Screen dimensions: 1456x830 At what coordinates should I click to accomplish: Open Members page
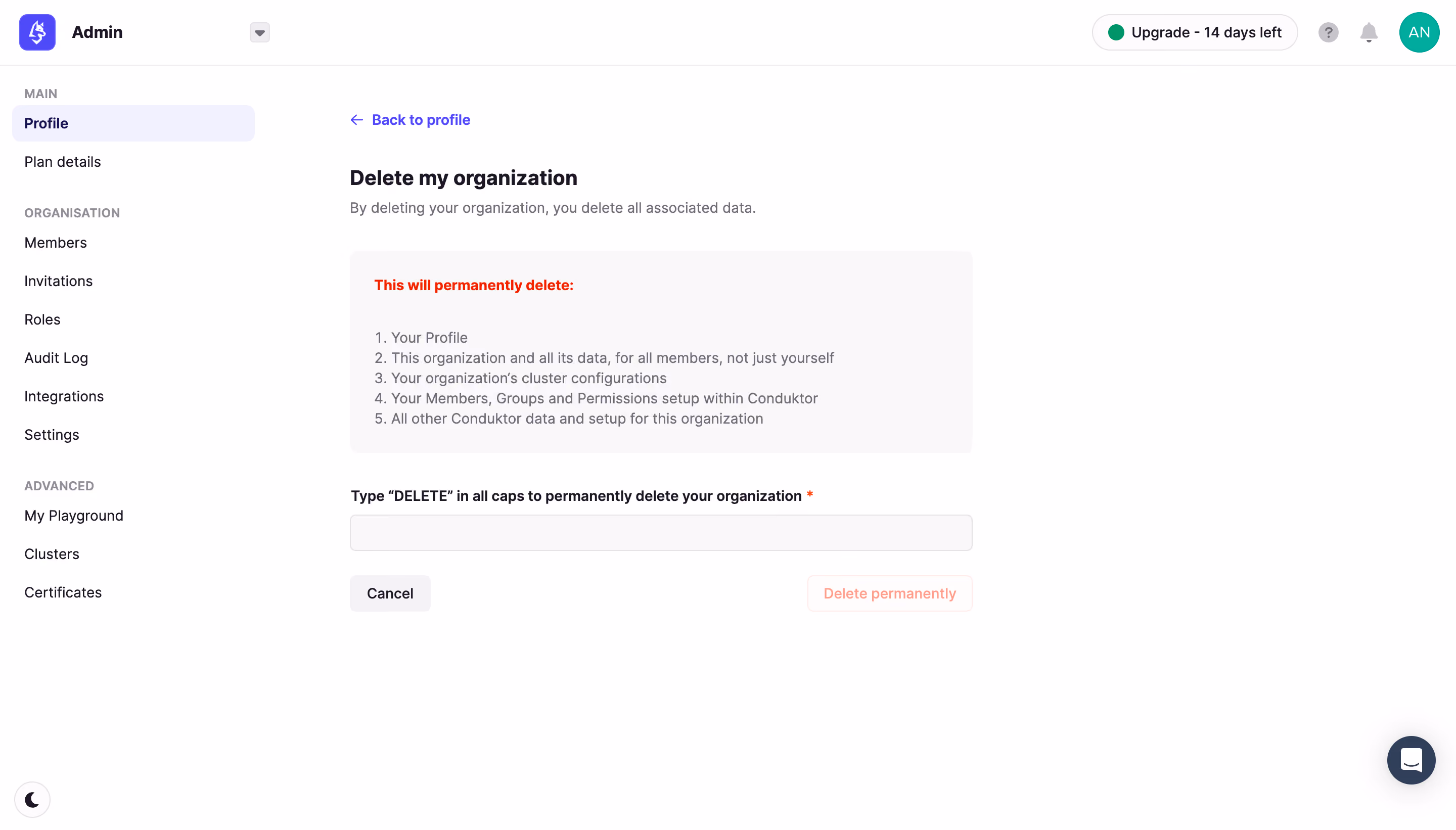coord(55,243)
